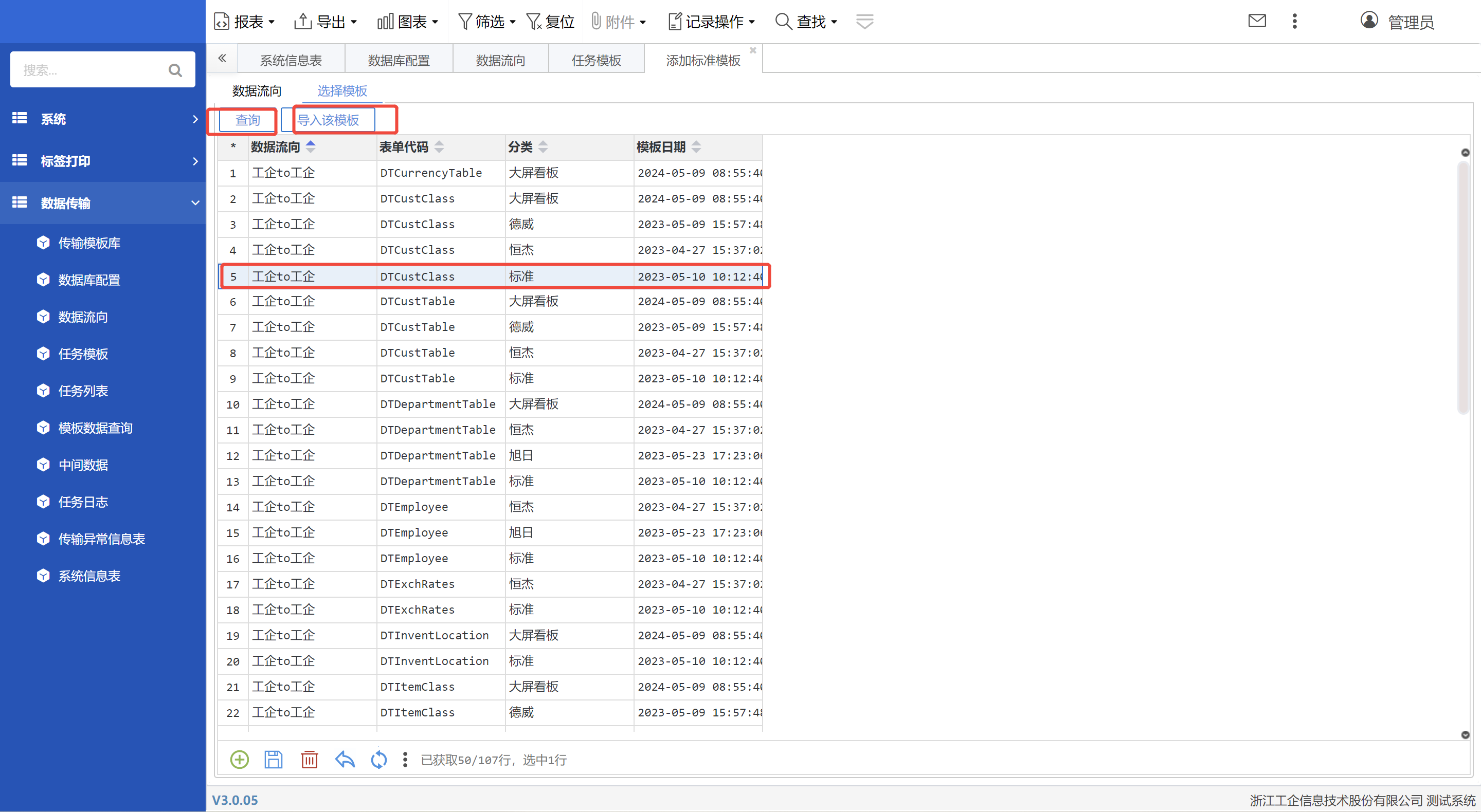Image resolution: width=1481 pixels, height=812 pixels.
Task: Select row 22 DTItemClass 德威
Action: (x=491, y=713)
